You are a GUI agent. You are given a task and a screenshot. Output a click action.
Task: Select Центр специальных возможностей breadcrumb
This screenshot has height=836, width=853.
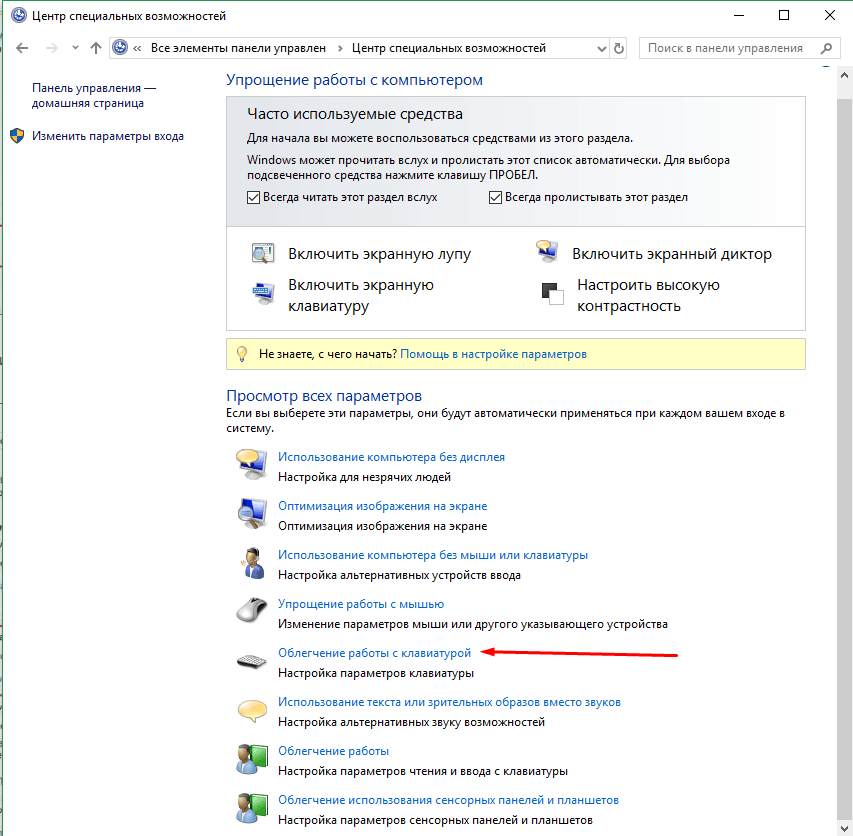449,48
